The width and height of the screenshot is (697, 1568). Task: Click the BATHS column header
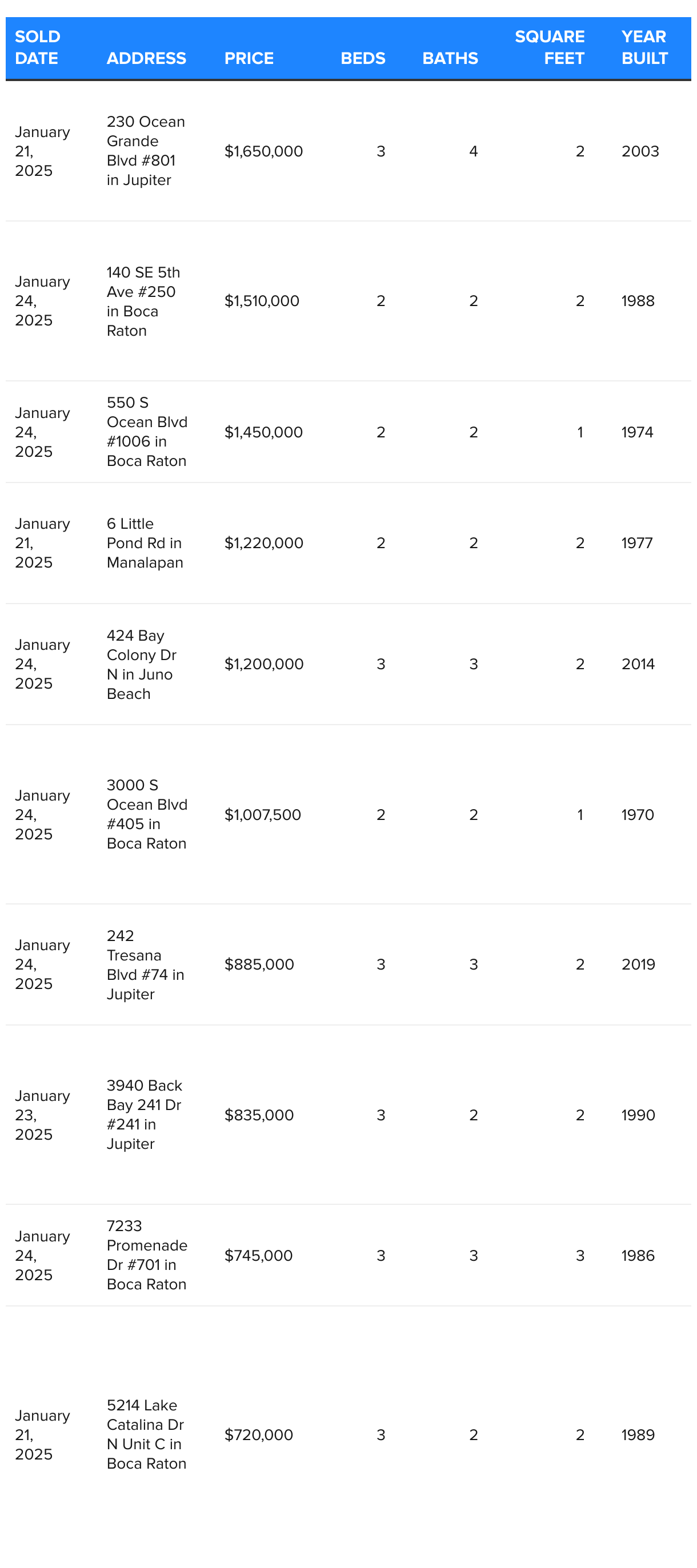coord(450,58)
